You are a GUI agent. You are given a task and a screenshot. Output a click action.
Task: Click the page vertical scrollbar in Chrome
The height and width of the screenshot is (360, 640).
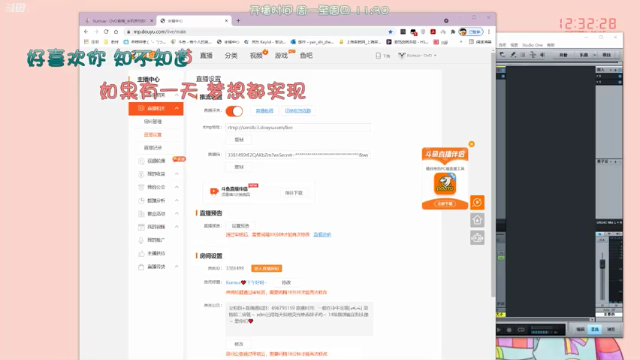coord(493,176)
